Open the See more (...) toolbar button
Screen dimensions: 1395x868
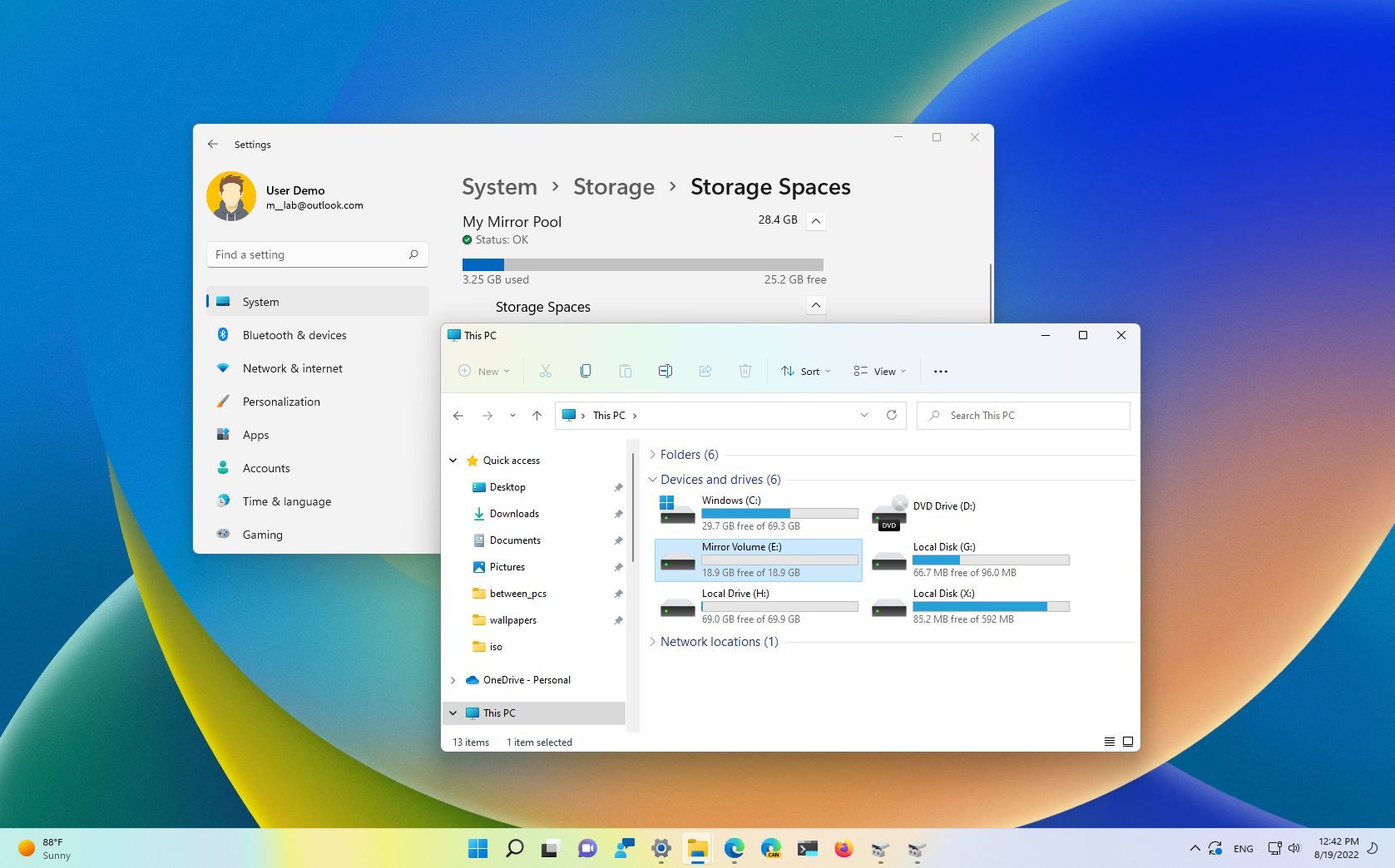(x=941, y=371)
